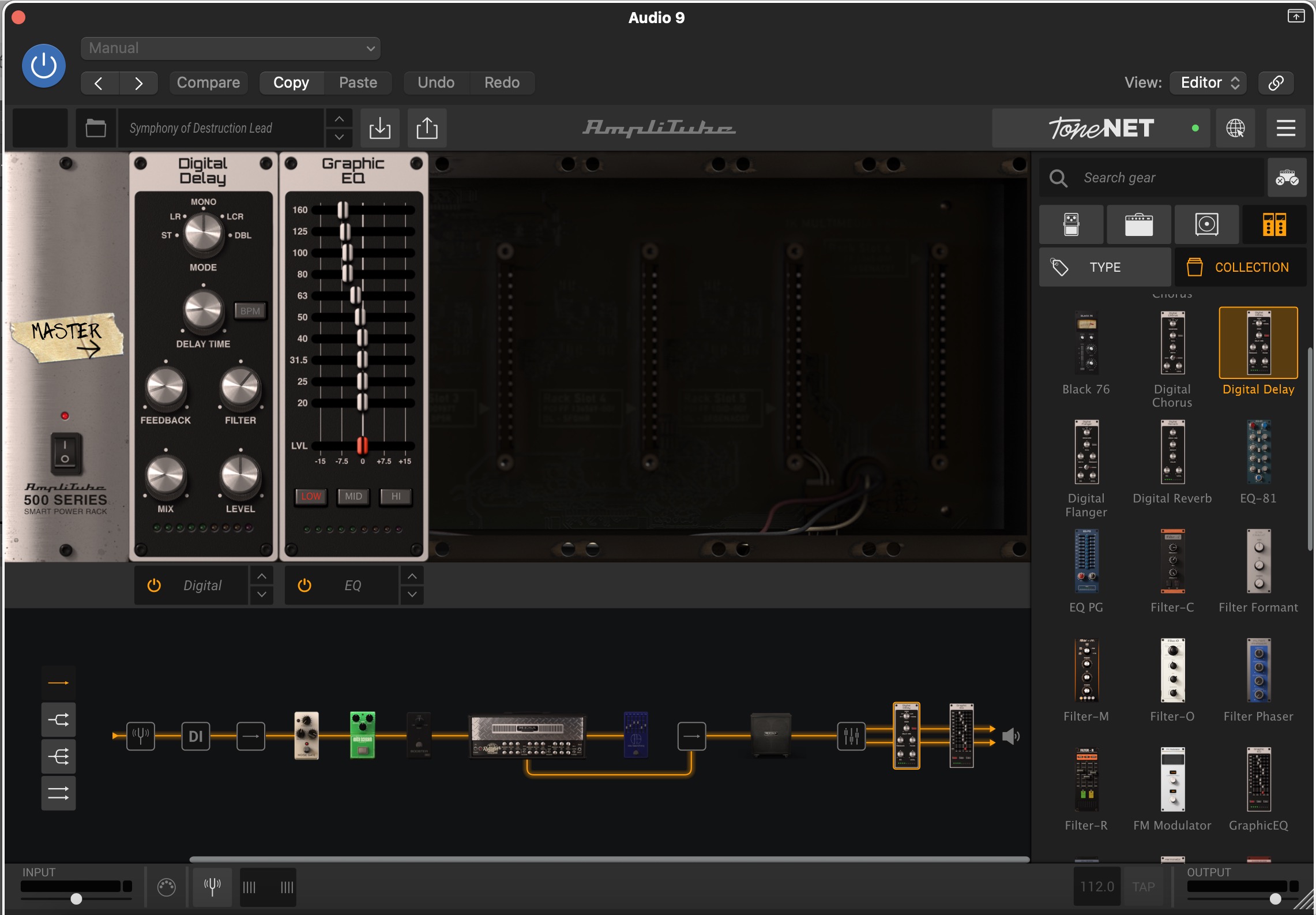
Task: Toggle MID band on Graphic EQ
Action: click(x=354, y=496)
